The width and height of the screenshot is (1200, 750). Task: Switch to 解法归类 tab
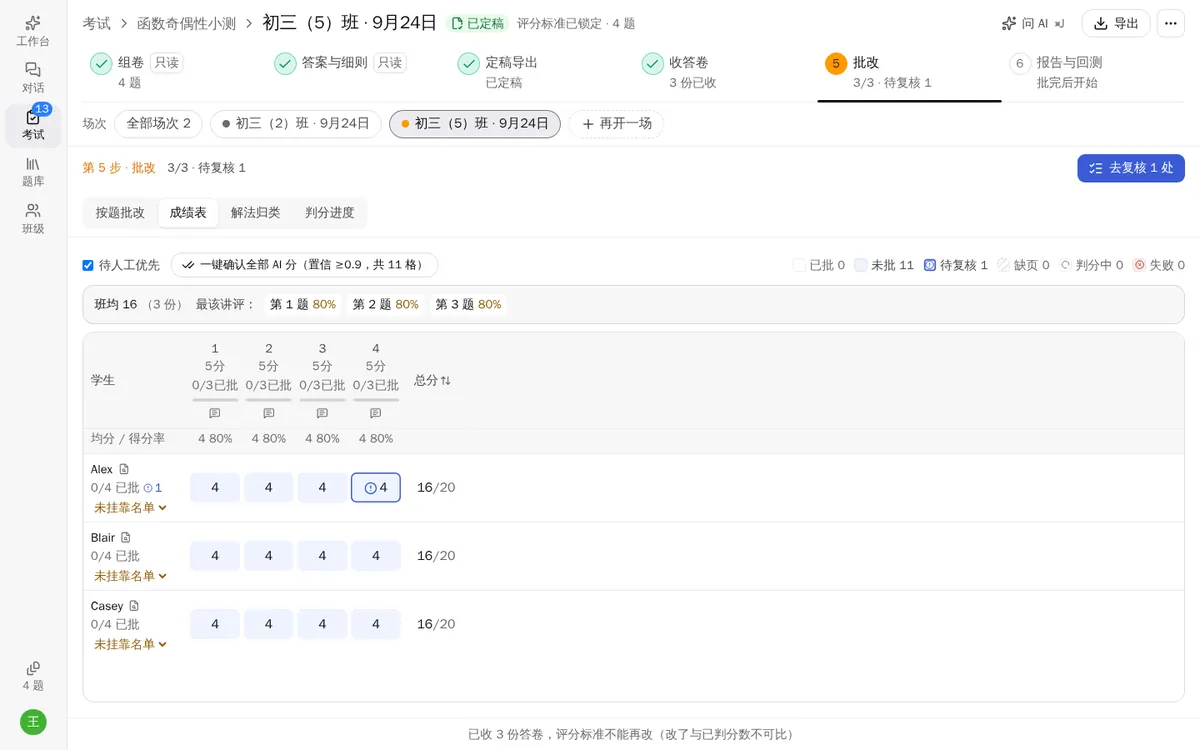[x=255, y=213]
